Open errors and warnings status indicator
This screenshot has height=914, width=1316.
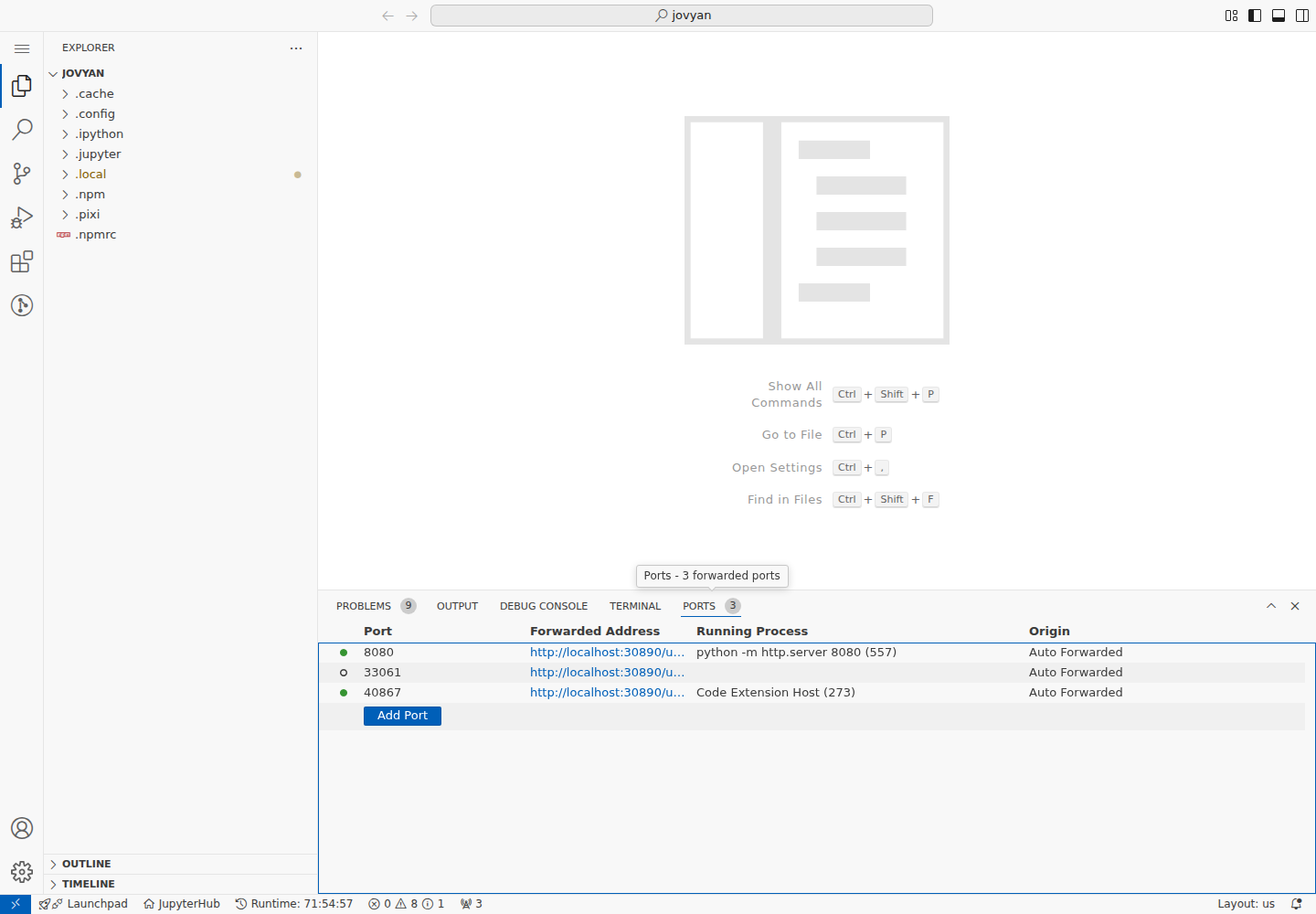[407, 904]
